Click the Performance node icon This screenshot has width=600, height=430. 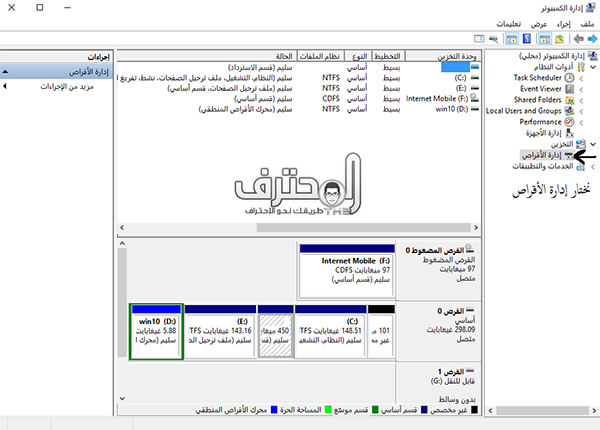click(x=569, y=121)
